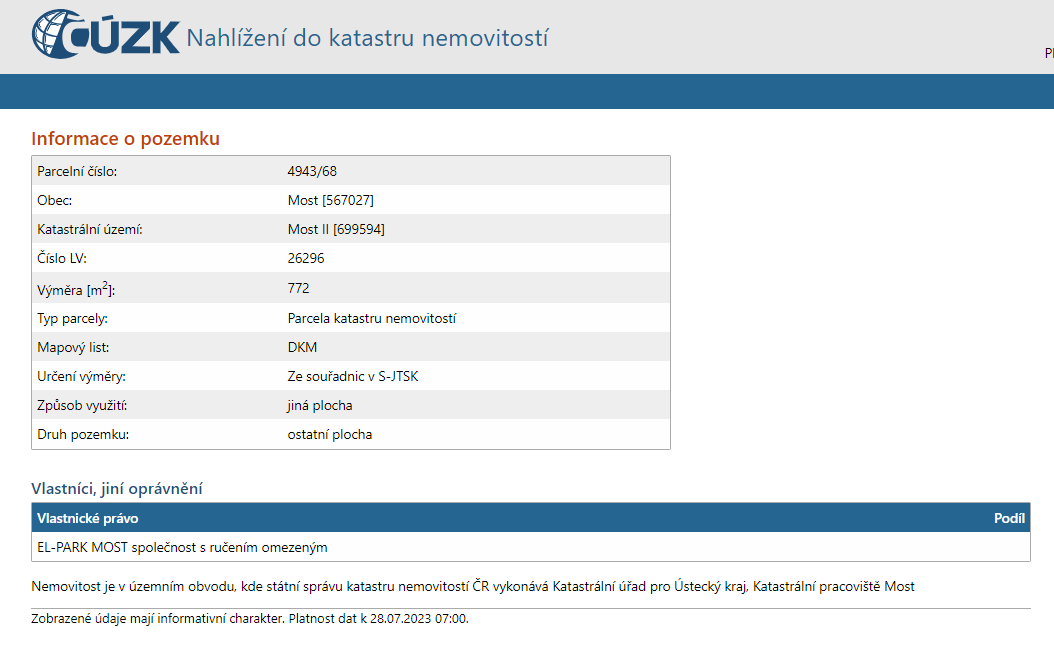Click the DKM map sheet value

tap(302, 347)
